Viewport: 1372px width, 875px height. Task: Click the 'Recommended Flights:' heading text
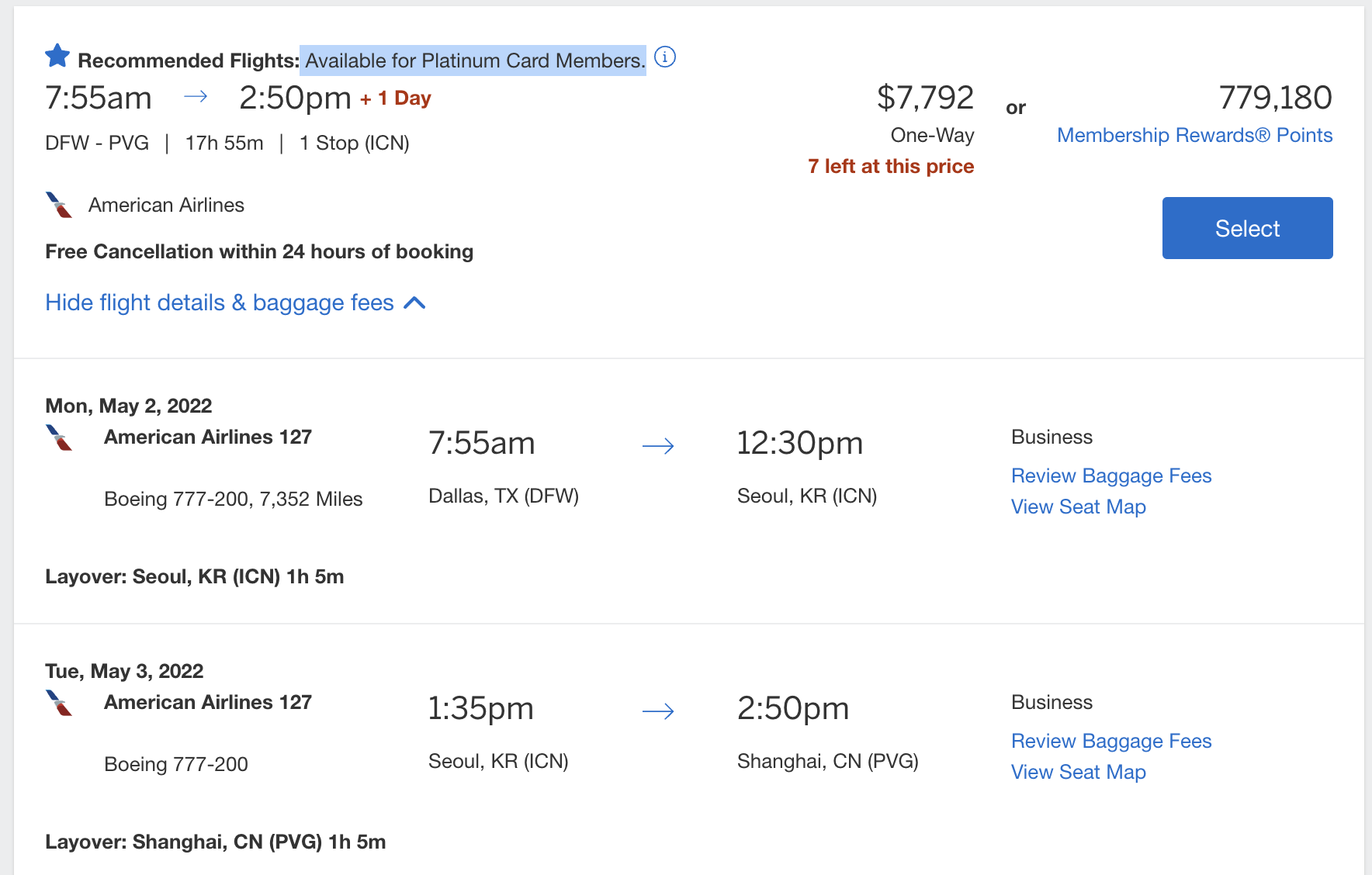(189, 61)
